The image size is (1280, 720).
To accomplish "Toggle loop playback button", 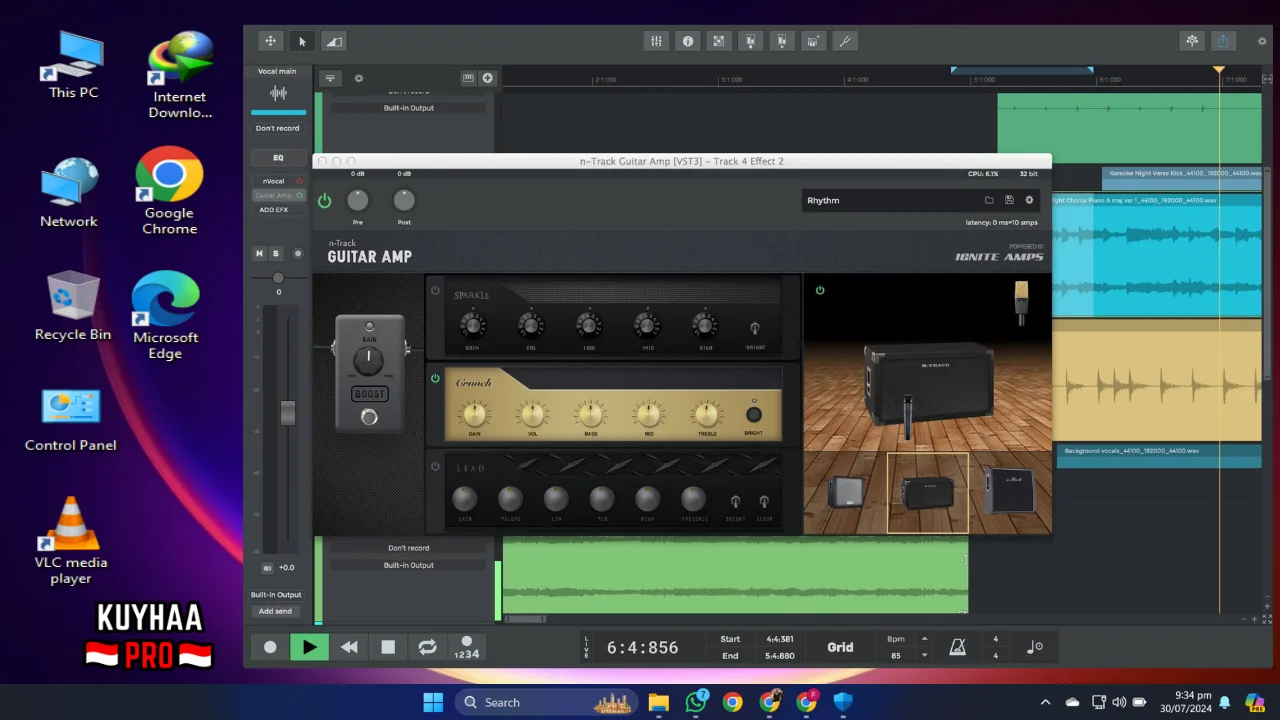I will click(x=427, y=647).
